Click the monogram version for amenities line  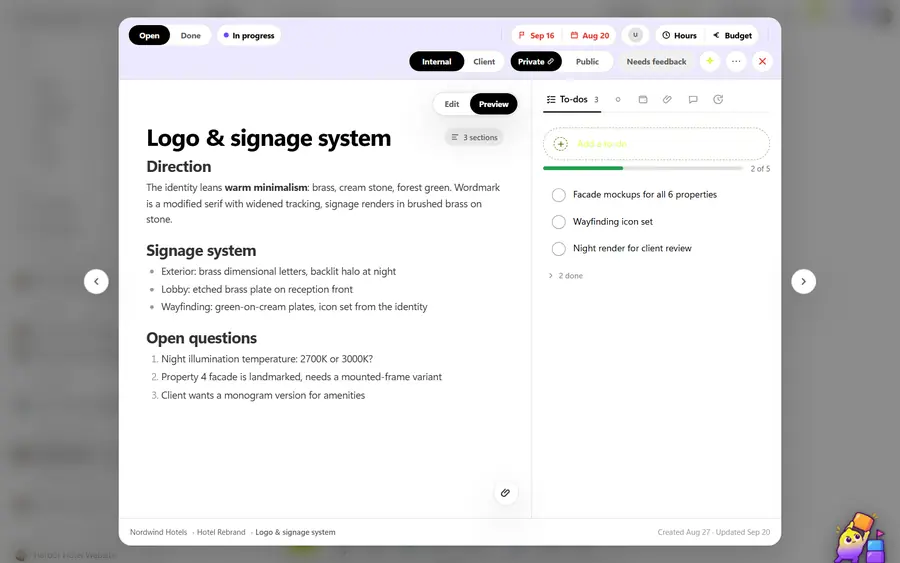pyautogui.click(x=263, y=395)
